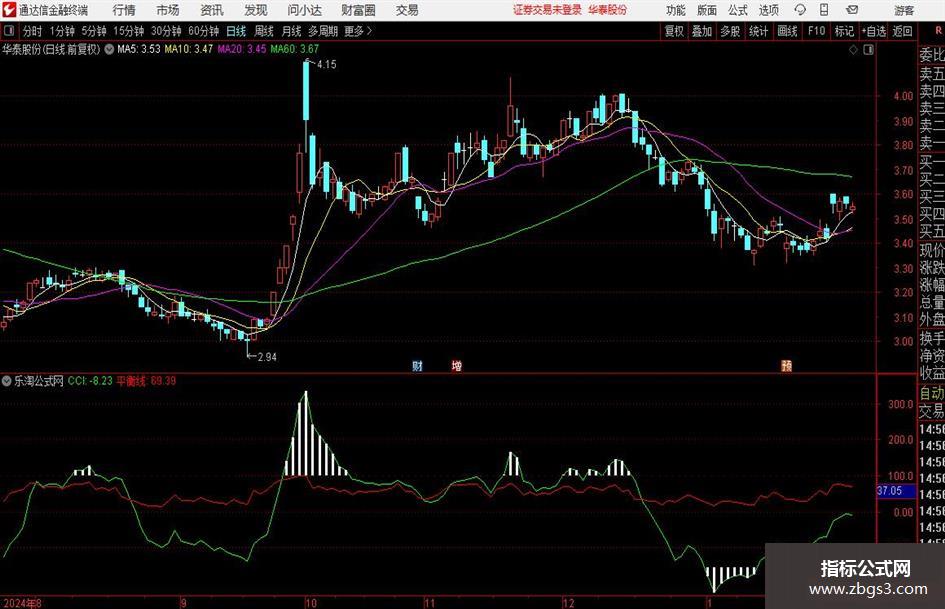
Task: Open the 选项 menu
Action: tap(768, 10)
